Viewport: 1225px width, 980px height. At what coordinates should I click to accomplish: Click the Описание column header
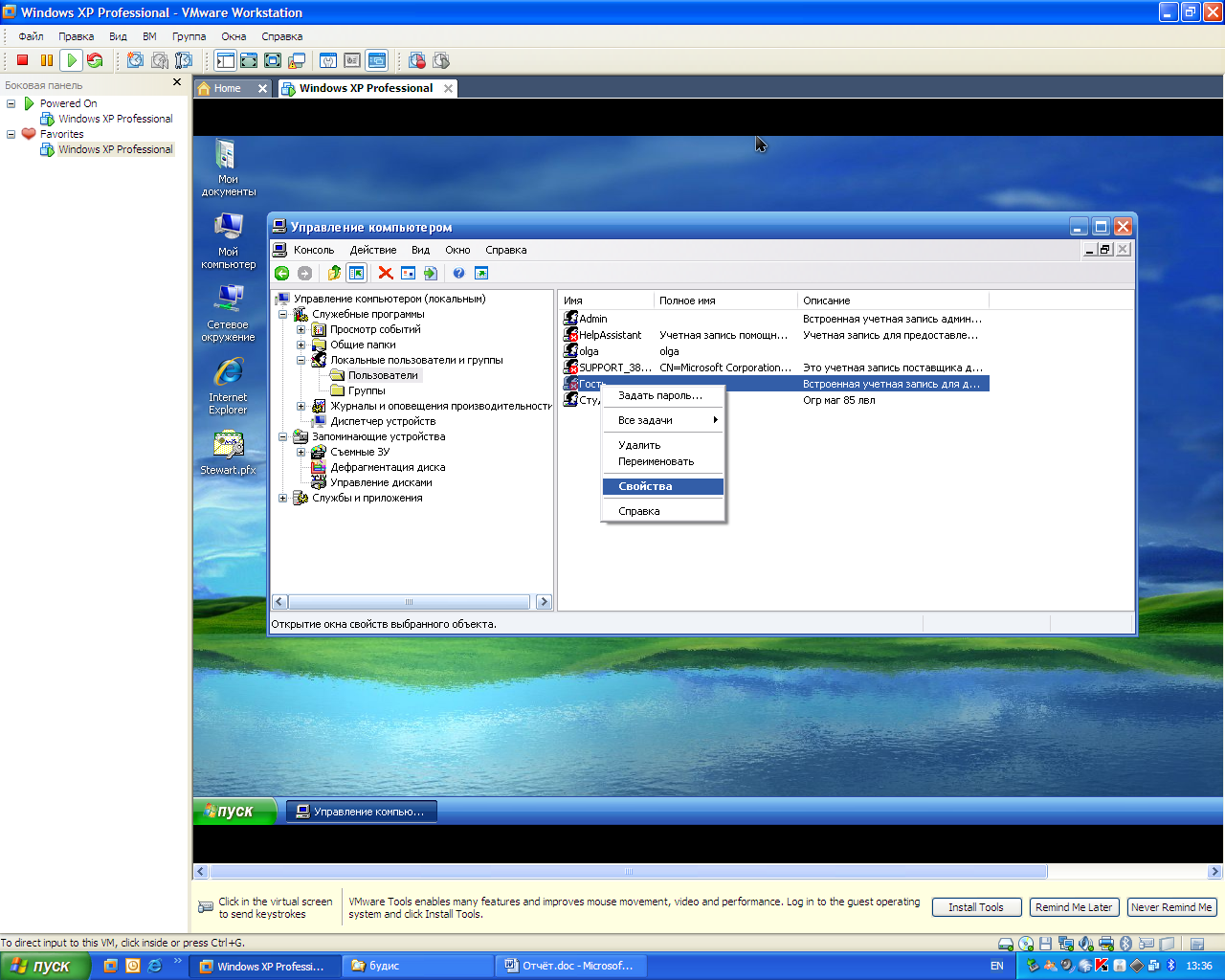click(x=892, y=301)
